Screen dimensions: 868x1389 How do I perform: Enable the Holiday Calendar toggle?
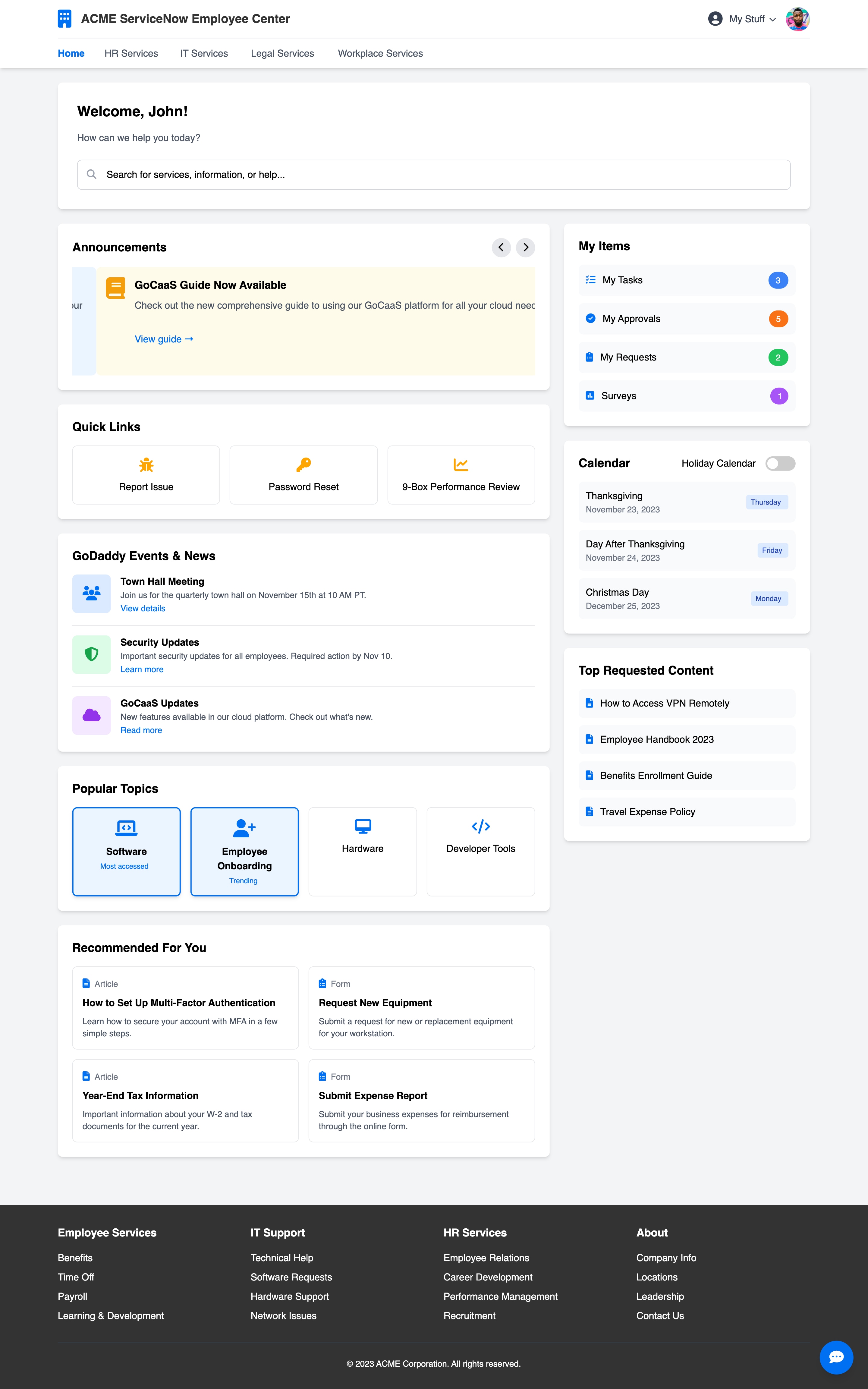(x=780, y=463)
